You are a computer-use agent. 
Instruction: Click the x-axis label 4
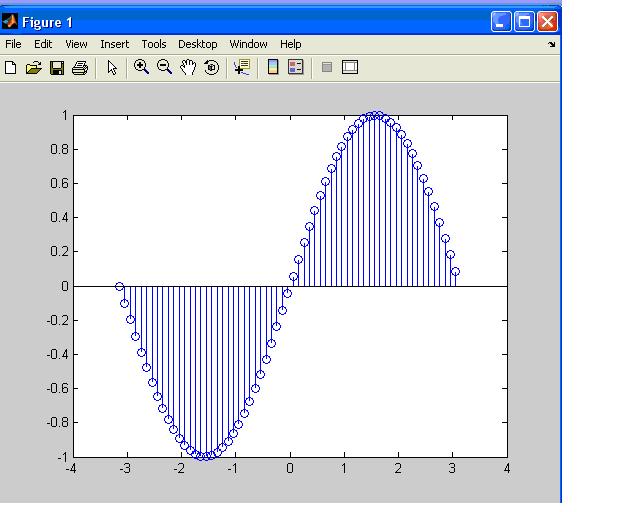pyautogui.click(x=507, y=468)
